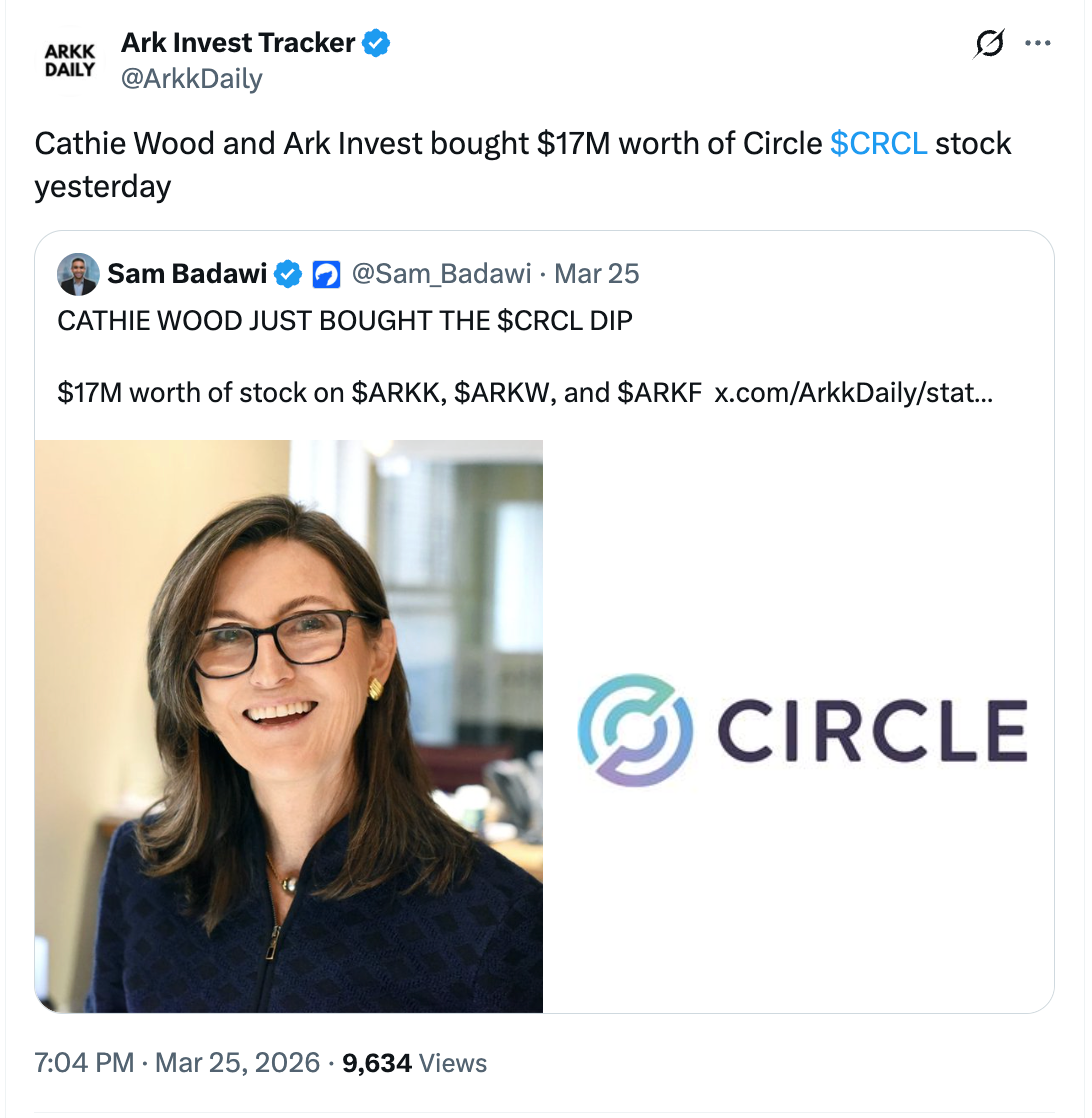The height and width of the screenshot is (1118, 1092).
Task: Click Sam Badawi's verified checkmark
Action: click(x=287, y=273)
